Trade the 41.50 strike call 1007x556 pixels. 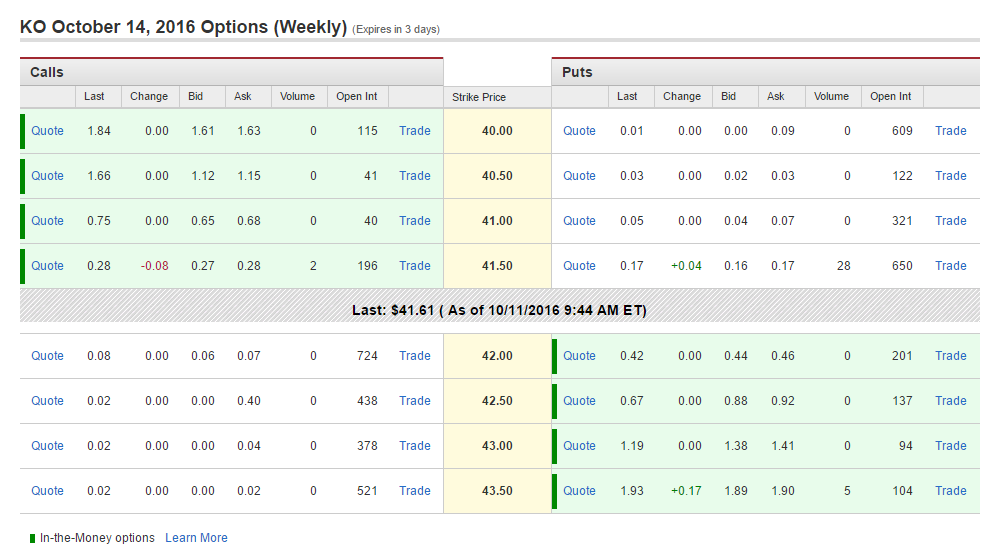tap(415, 266)
